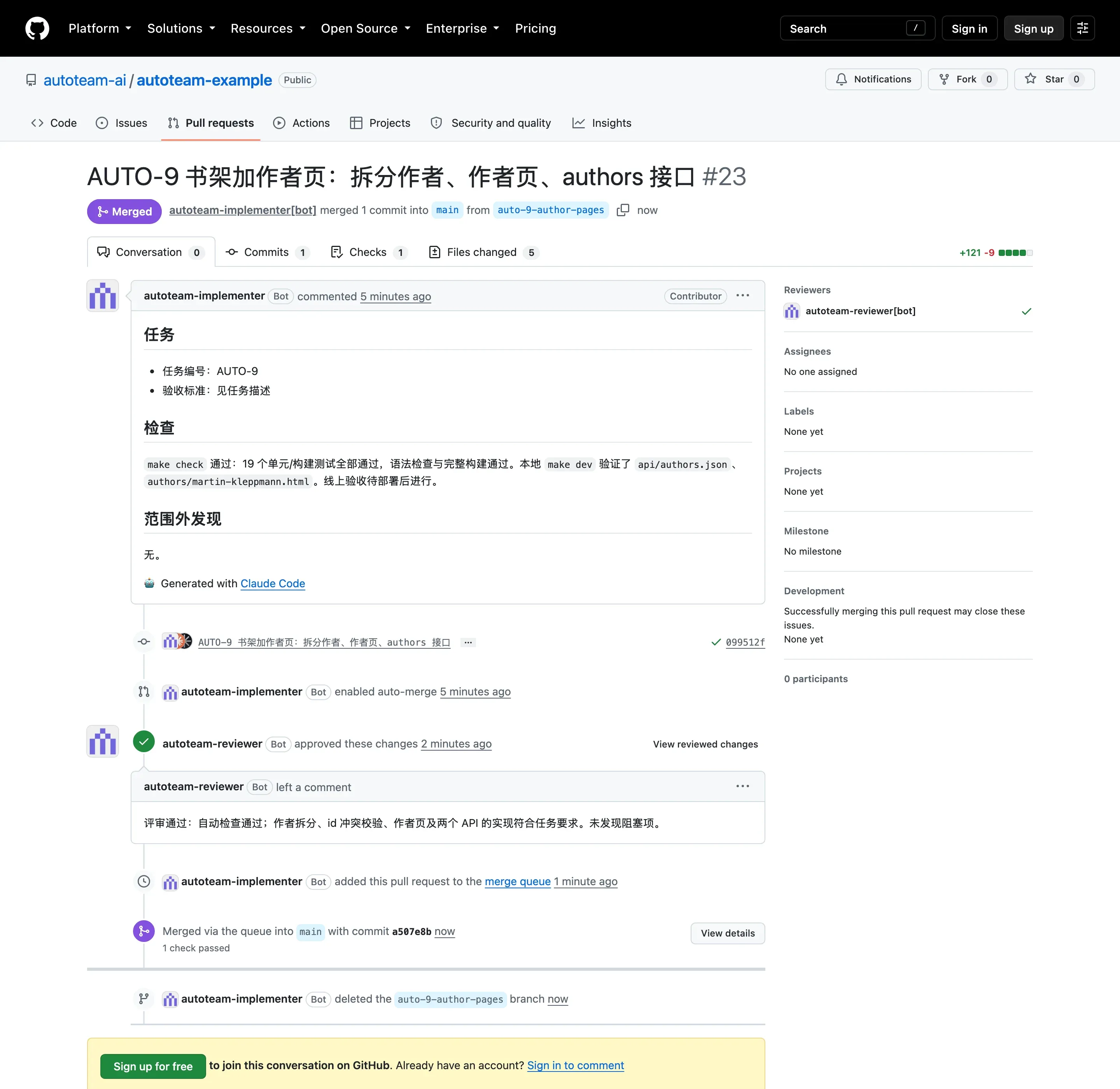Click the Sign in button
This screenshot has width=1120, height=1089.
pyautogui.click(x=969, y=28)
